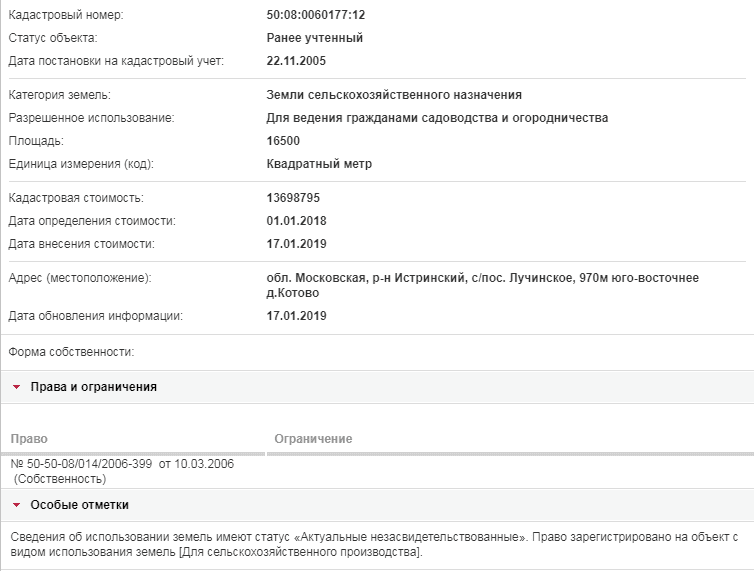Click the area value 16500
This screenshot has height=571, width=754.
point(283,141)
